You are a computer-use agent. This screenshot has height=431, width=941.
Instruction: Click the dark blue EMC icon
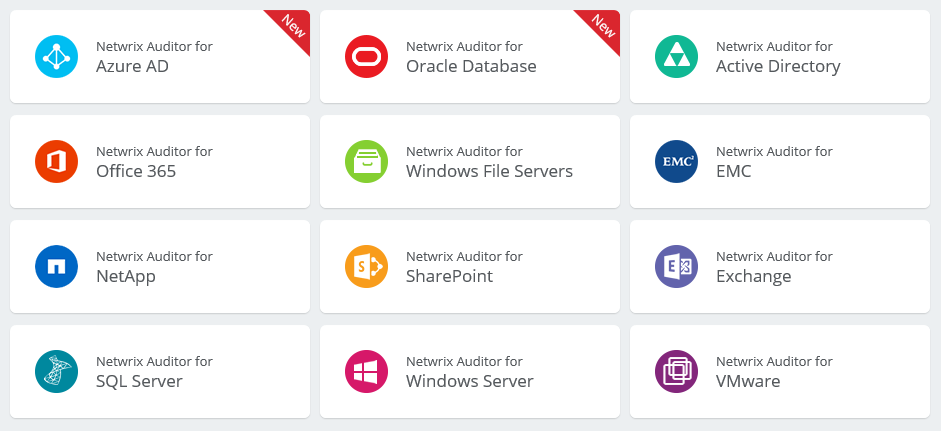[x=675, y=161]
